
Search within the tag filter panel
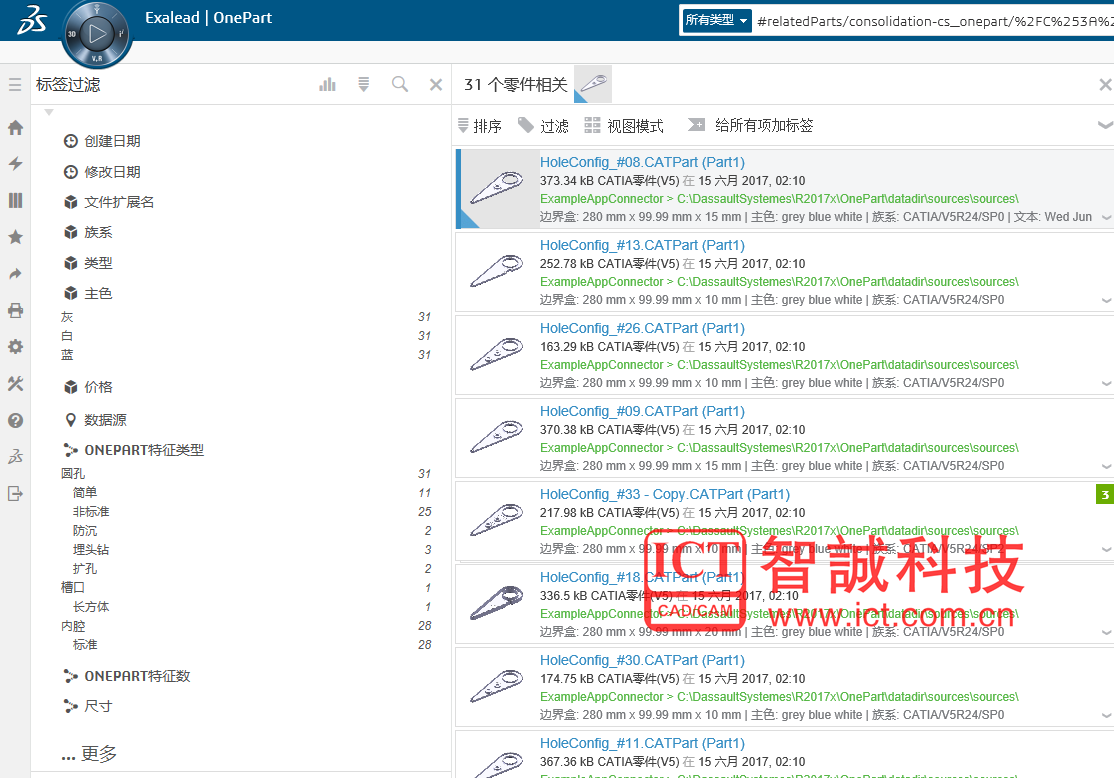point(400,85)
